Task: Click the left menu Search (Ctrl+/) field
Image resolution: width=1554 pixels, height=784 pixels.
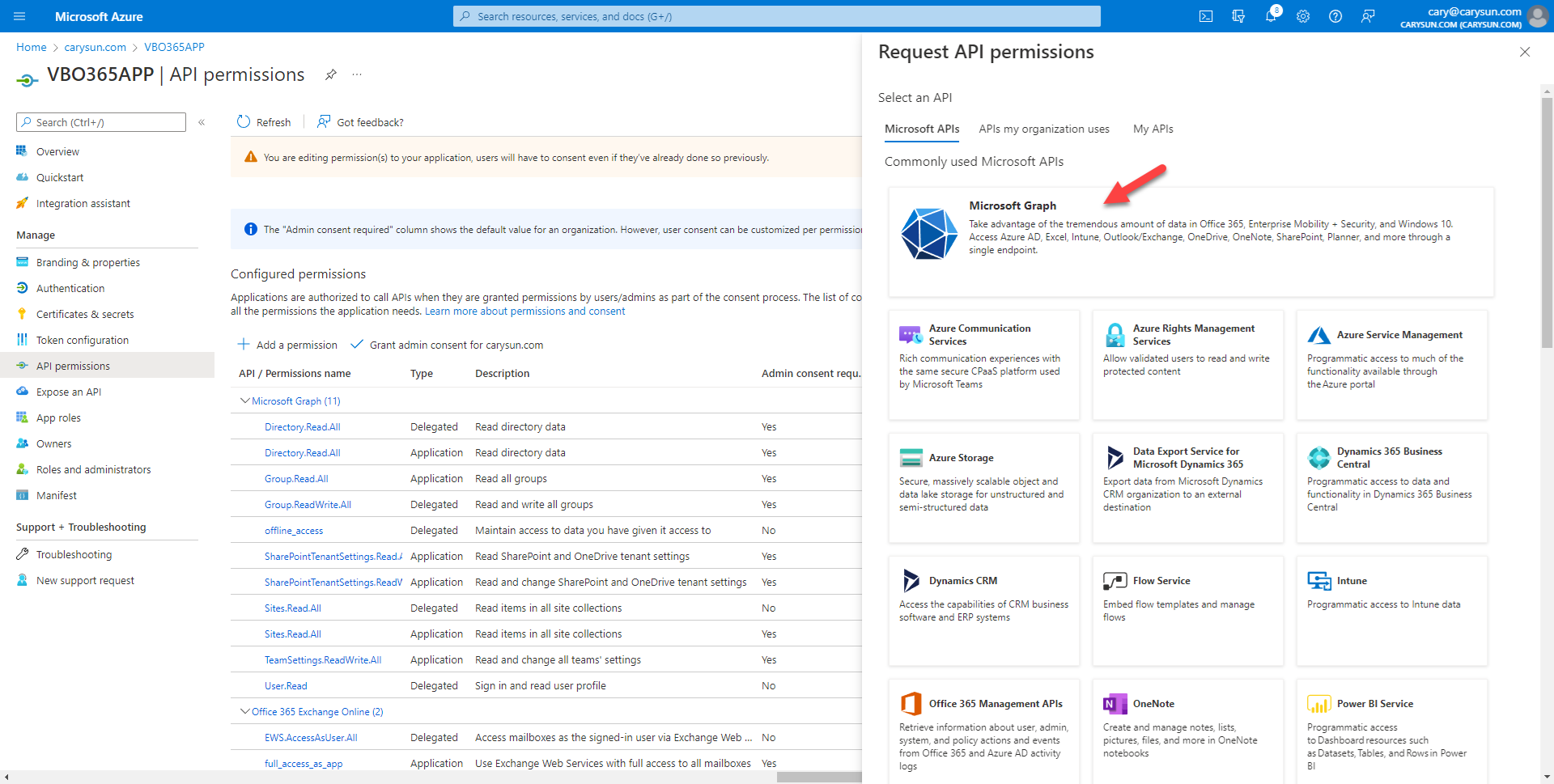Action: point(101,122)
